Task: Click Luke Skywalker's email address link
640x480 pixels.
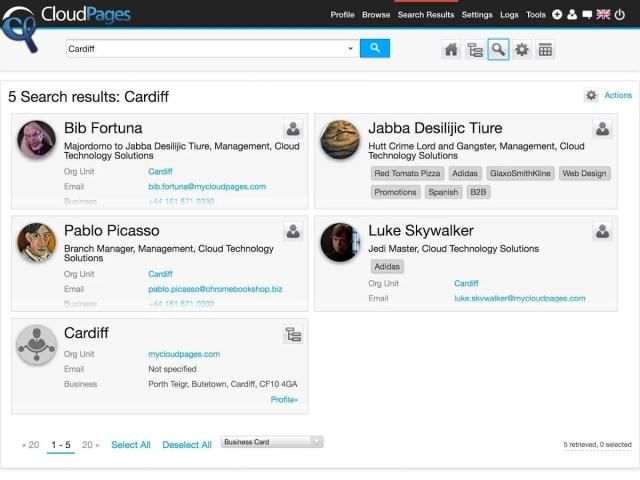Action: tap(519, 298)
